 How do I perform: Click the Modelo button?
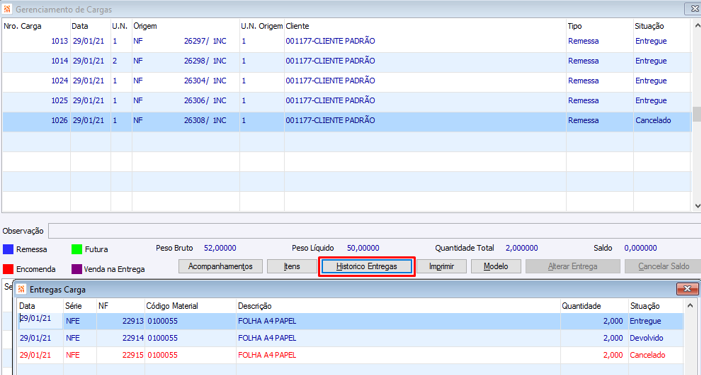coord(496,266)
